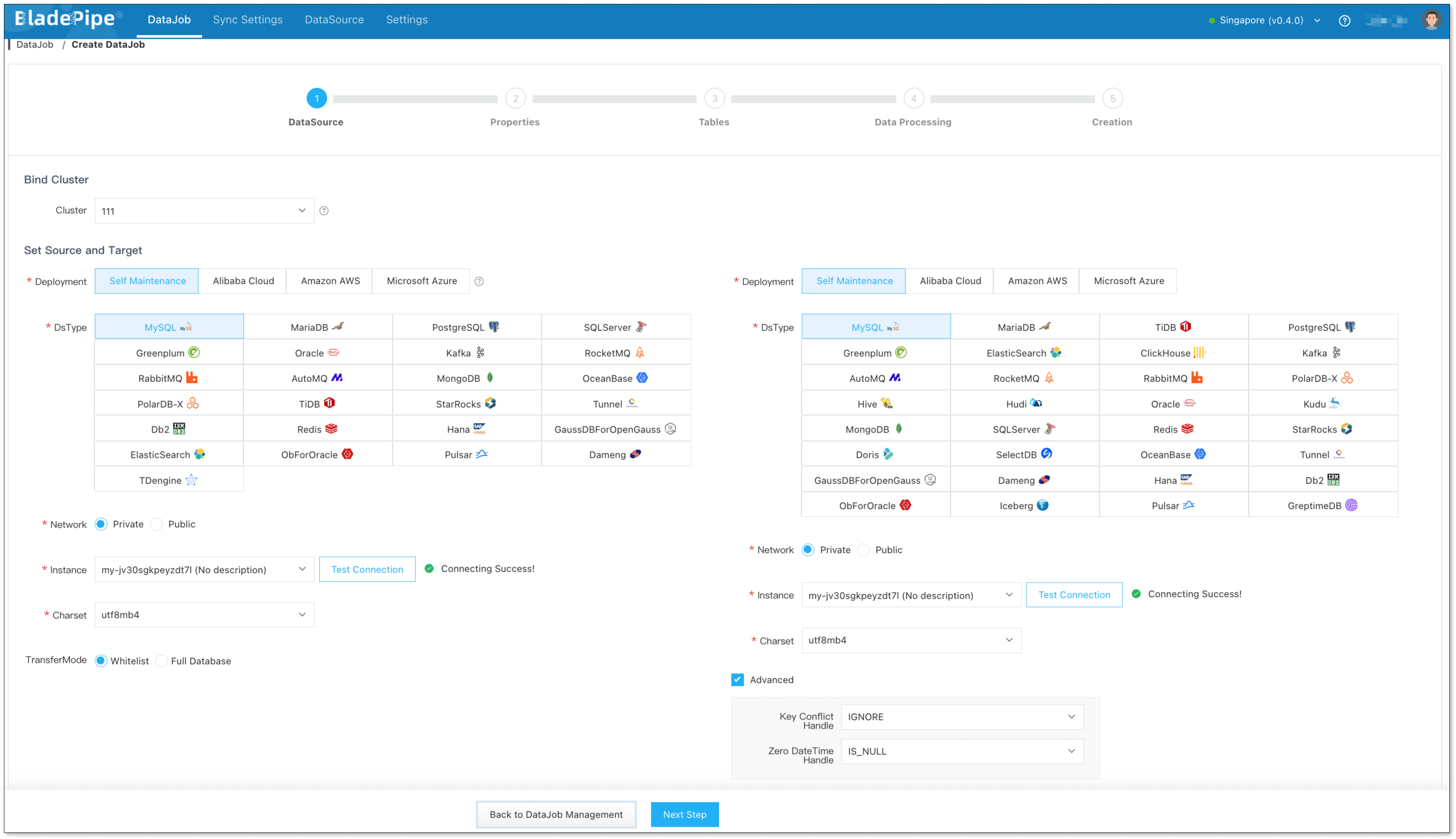
Task: Choose ClickHouse as target DsType
Action: tap(1173, 353)
